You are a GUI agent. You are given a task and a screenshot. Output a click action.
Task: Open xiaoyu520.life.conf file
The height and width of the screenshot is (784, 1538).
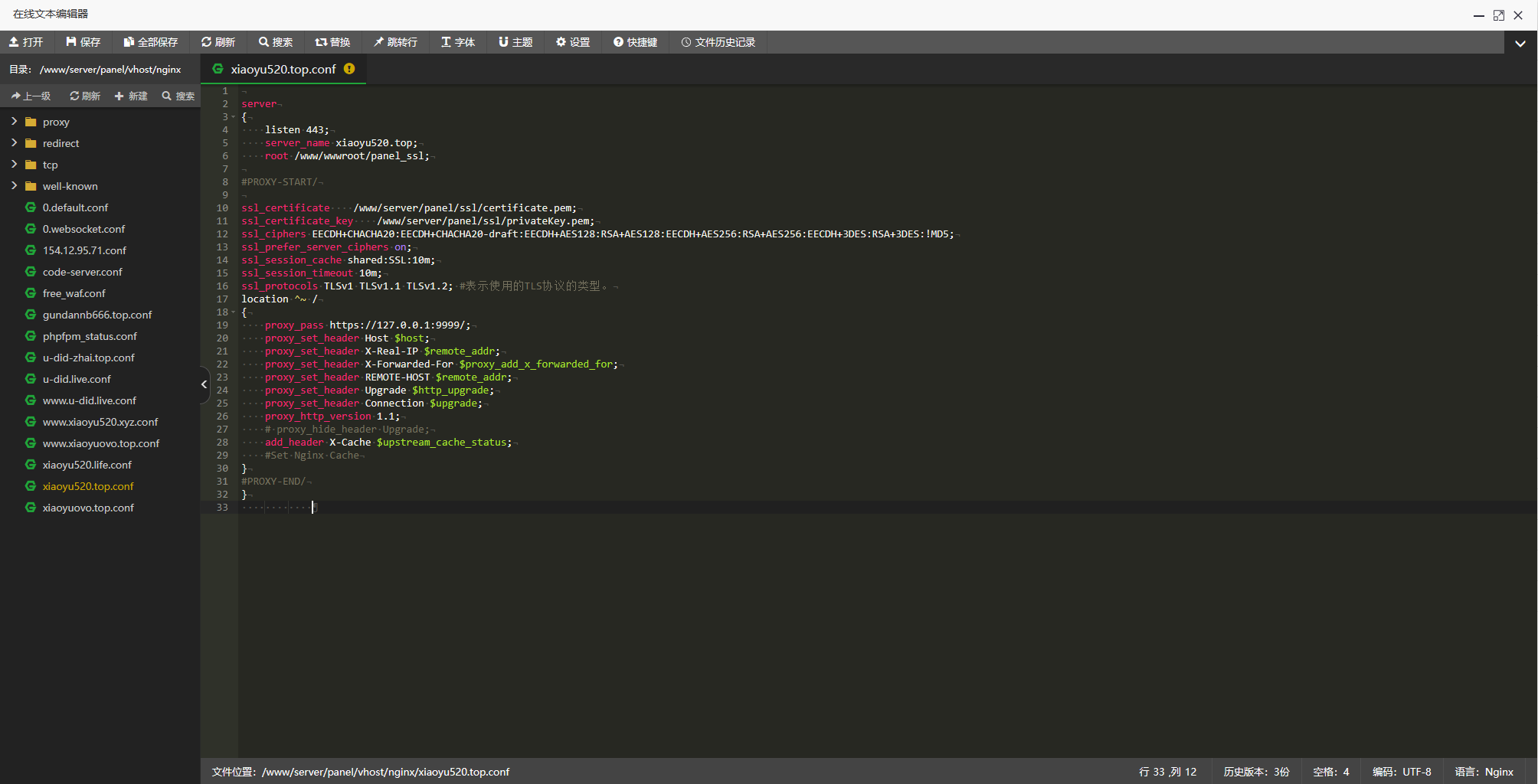click(87, 465)
